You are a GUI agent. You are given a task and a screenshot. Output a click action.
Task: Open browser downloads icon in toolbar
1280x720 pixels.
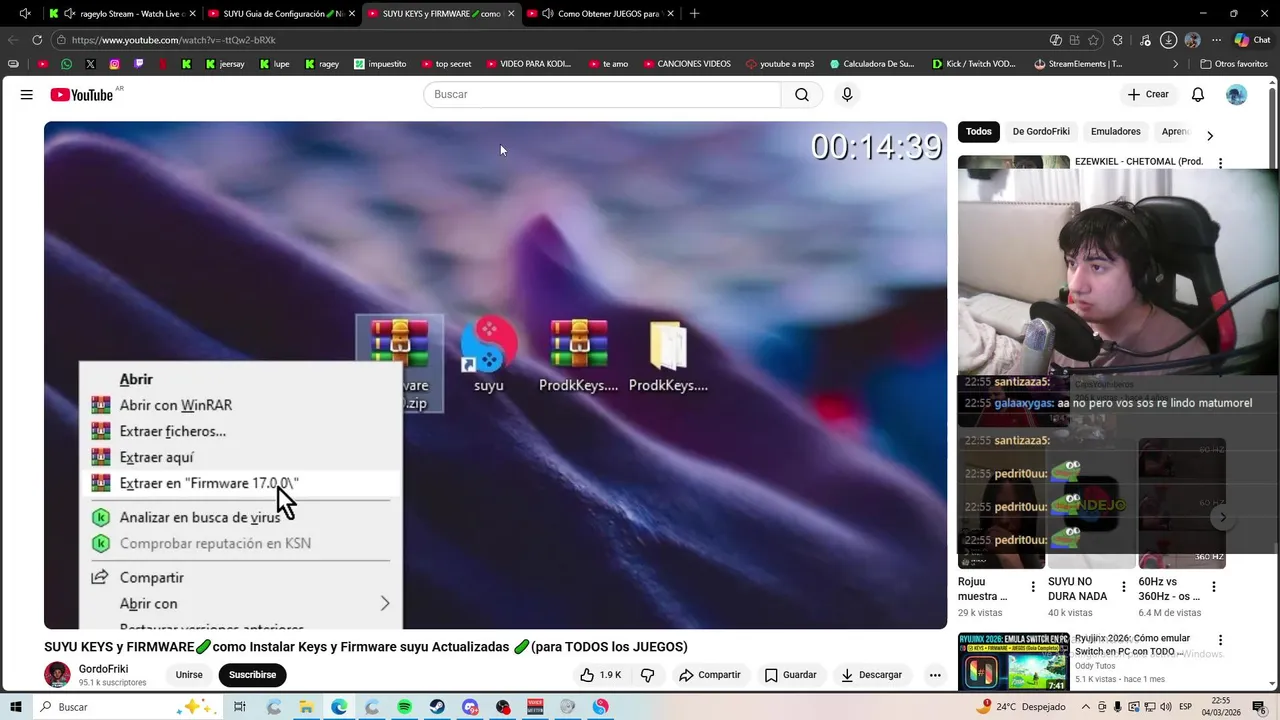pos(1168,40)
